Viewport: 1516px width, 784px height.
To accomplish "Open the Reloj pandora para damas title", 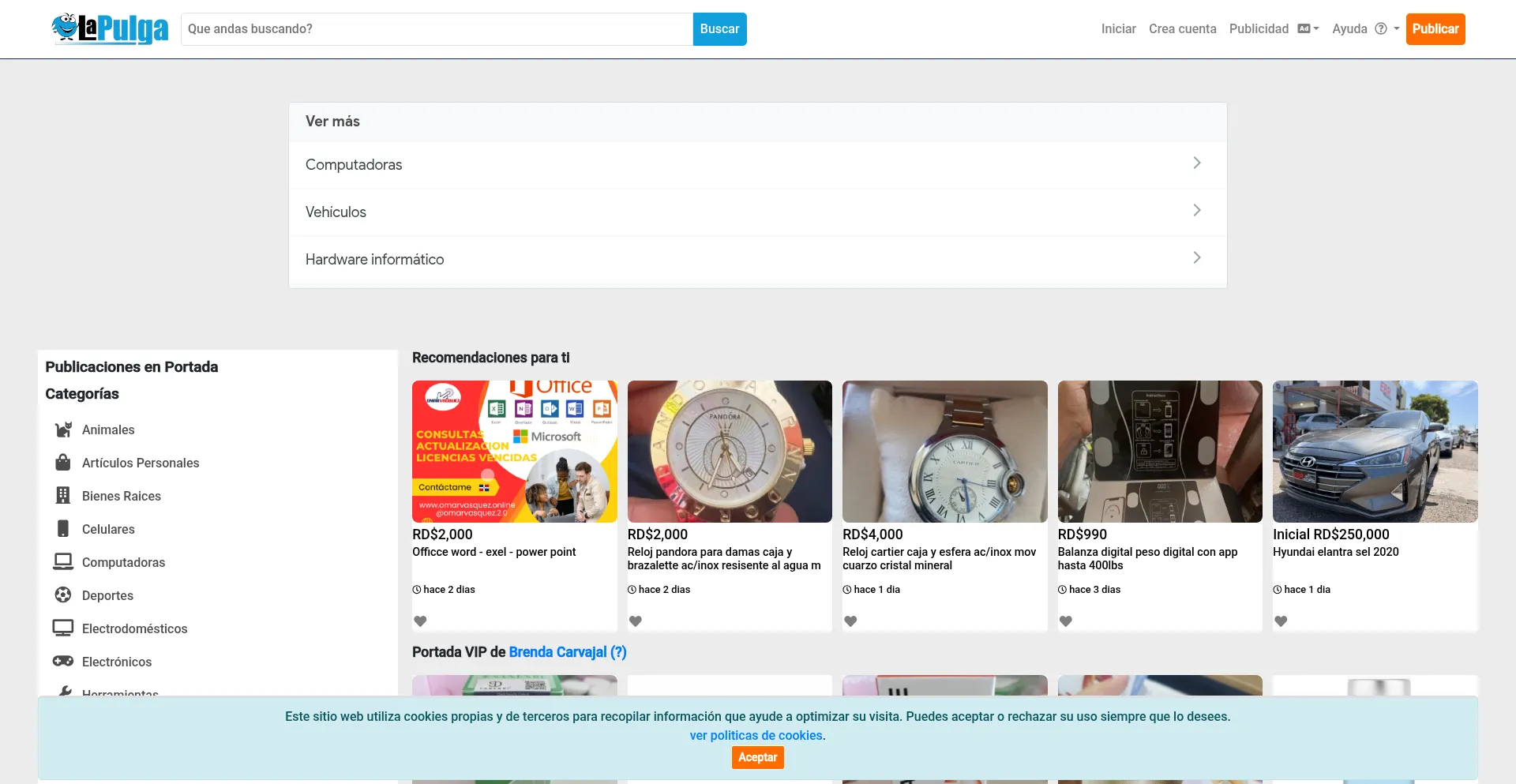I will pyautogui.click(x=724, y=559).
